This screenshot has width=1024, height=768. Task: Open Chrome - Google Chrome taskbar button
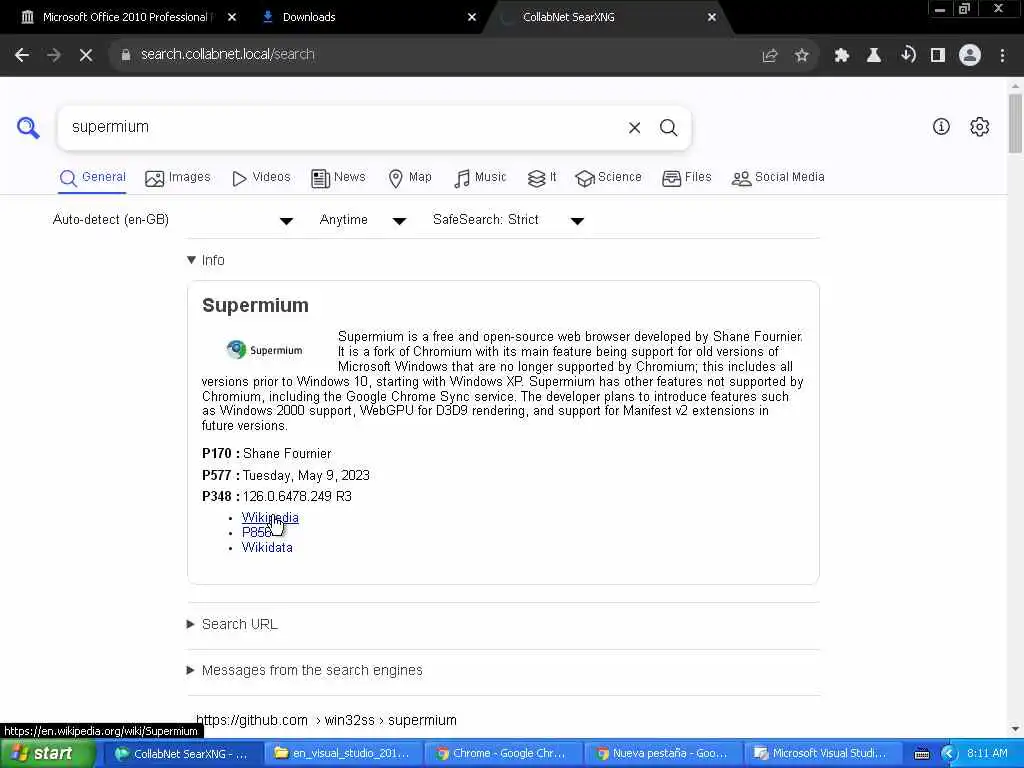point(502,754)
